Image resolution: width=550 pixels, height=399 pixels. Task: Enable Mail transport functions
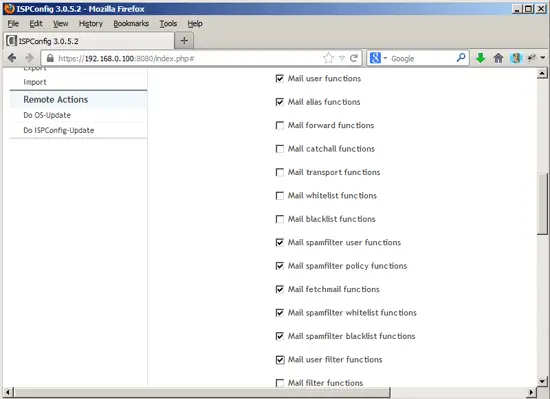tap(280, 172)
